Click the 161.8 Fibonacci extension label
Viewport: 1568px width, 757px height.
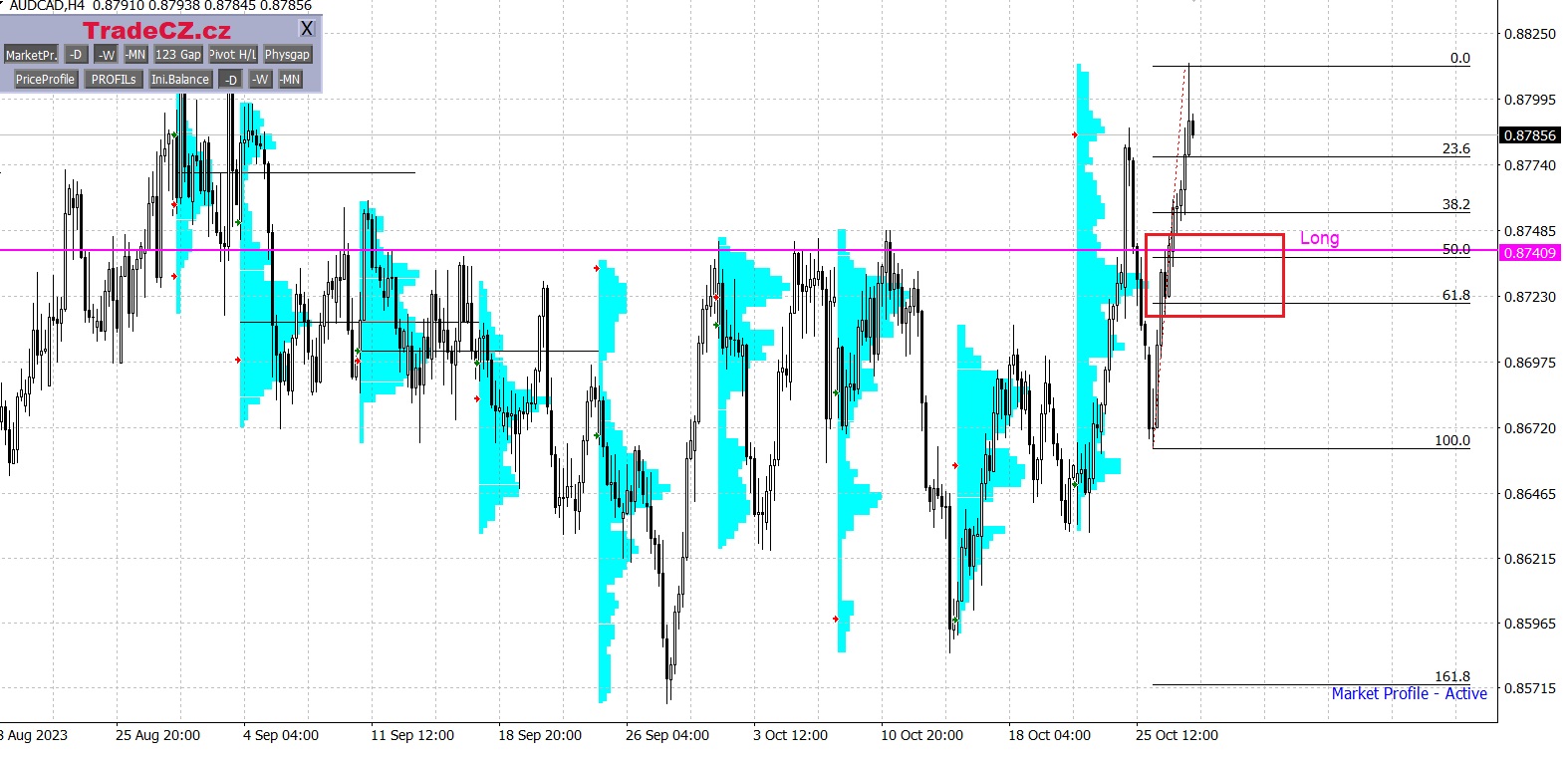(x=1451, y=676)
